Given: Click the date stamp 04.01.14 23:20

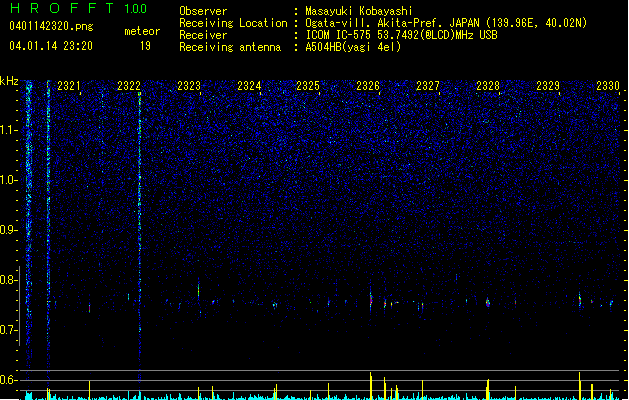Looking at the screenshot, I should (x=51, y=46).
